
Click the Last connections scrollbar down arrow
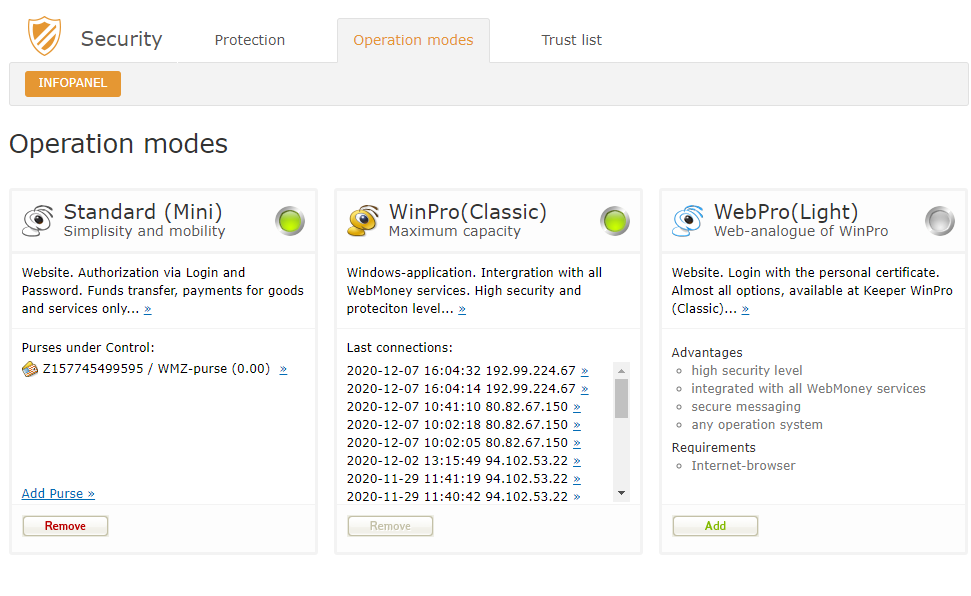(621, 493)
